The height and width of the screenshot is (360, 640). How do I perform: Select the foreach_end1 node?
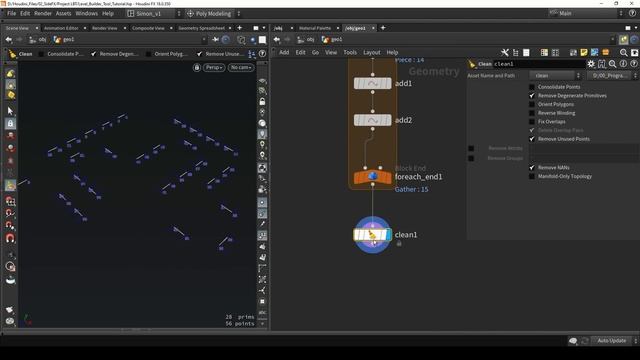click(373, 177)
